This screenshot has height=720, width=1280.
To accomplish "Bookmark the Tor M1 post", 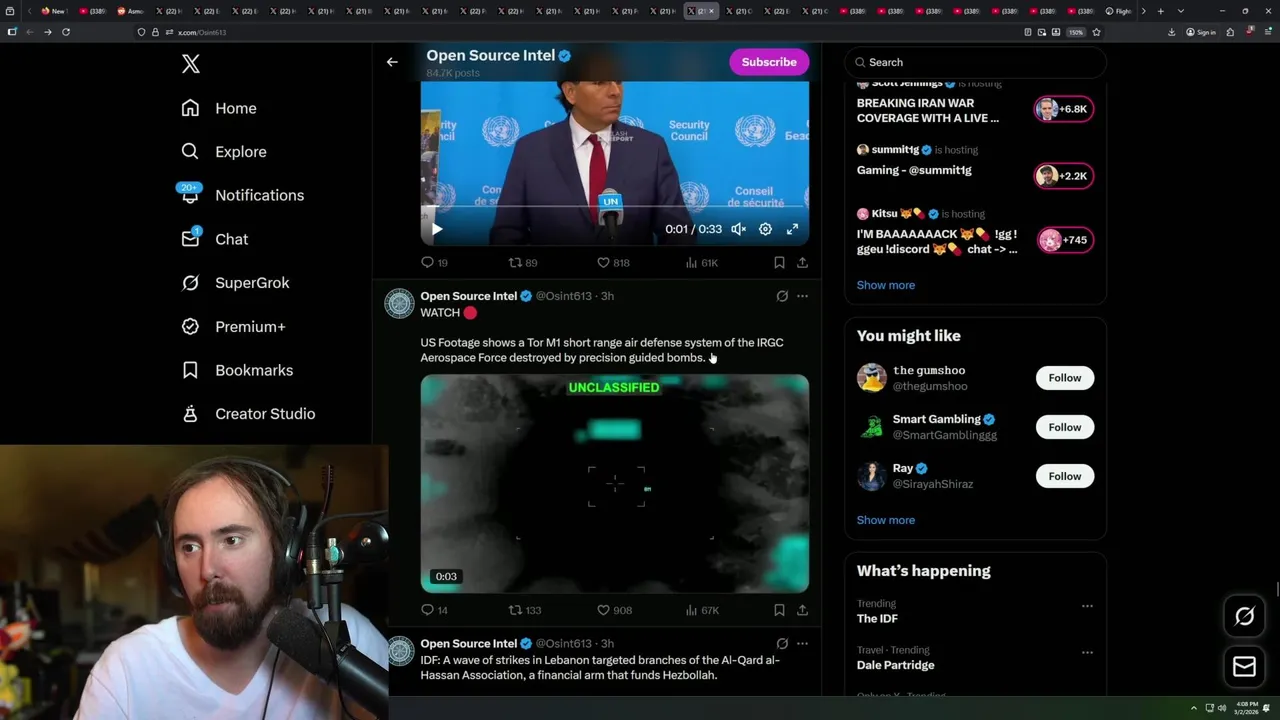I will coord(779,610).
